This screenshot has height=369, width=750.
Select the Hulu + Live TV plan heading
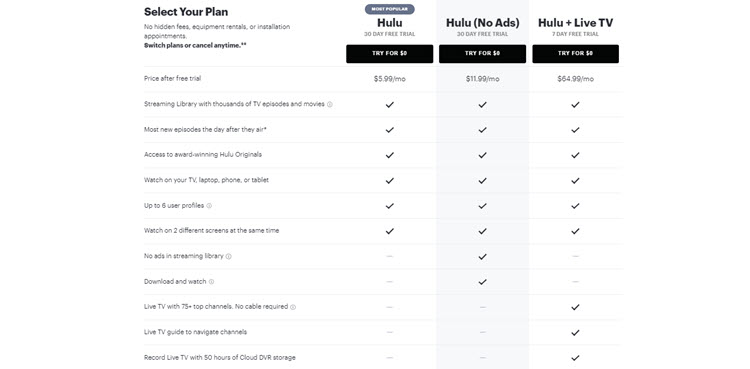tap(575, 22)
